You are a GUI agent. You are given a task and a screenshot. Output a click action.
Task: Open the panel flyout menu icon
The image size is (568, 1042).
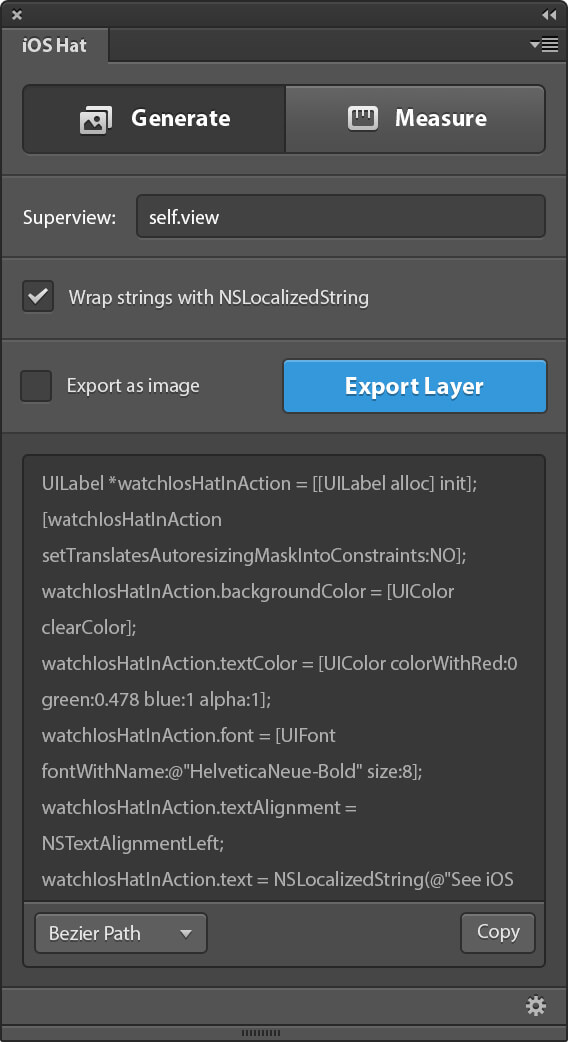[544, 45]
